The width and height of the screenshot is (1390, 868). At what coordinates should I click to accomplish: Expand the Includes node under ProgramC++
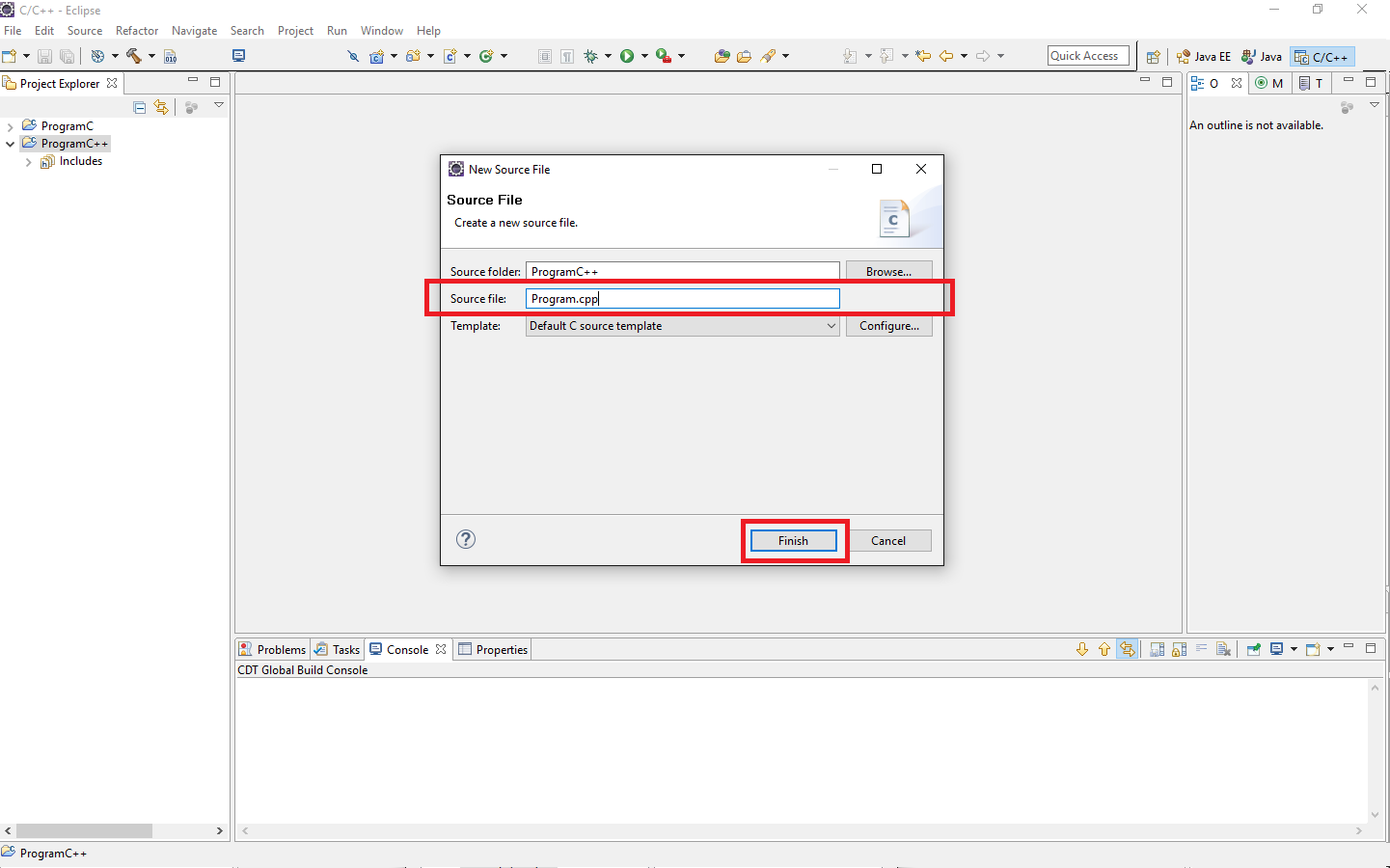(28, 161)
